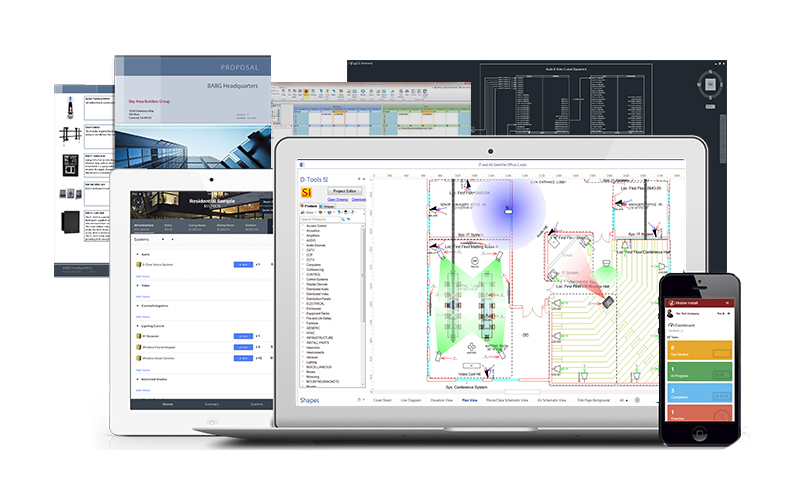The image size is (800, 500).
Task: Collapse the Audio section on tablet
Action: point(138,254)
